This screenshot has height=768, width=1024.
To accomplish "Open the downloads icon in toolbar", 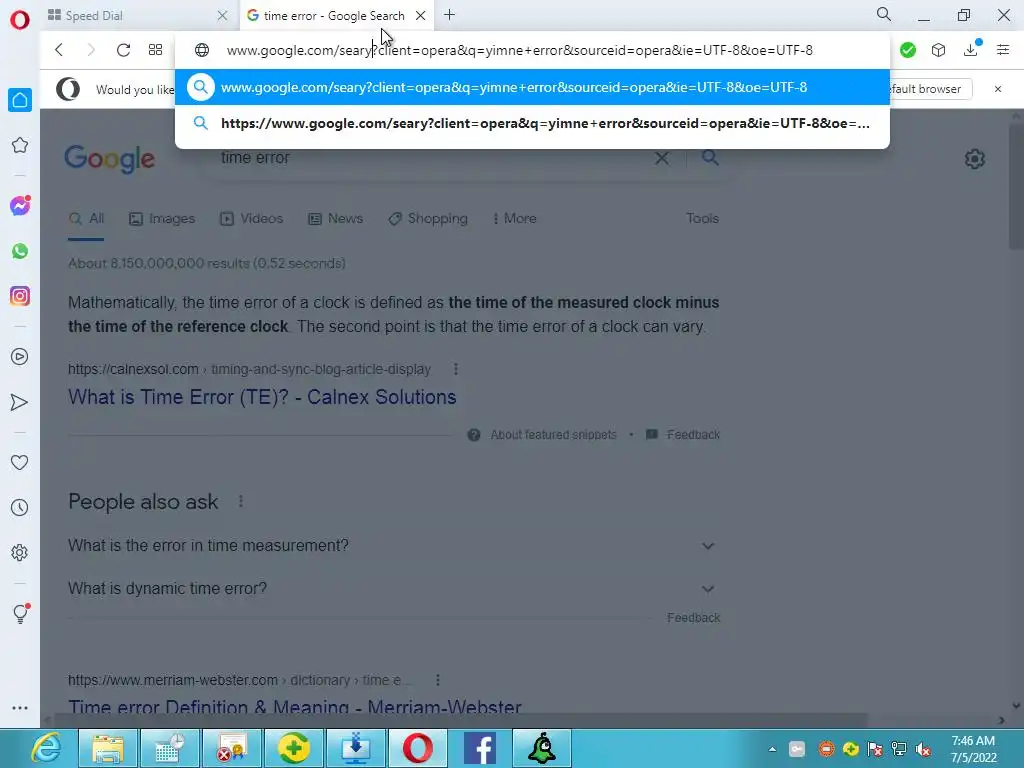I will (970, 50).
